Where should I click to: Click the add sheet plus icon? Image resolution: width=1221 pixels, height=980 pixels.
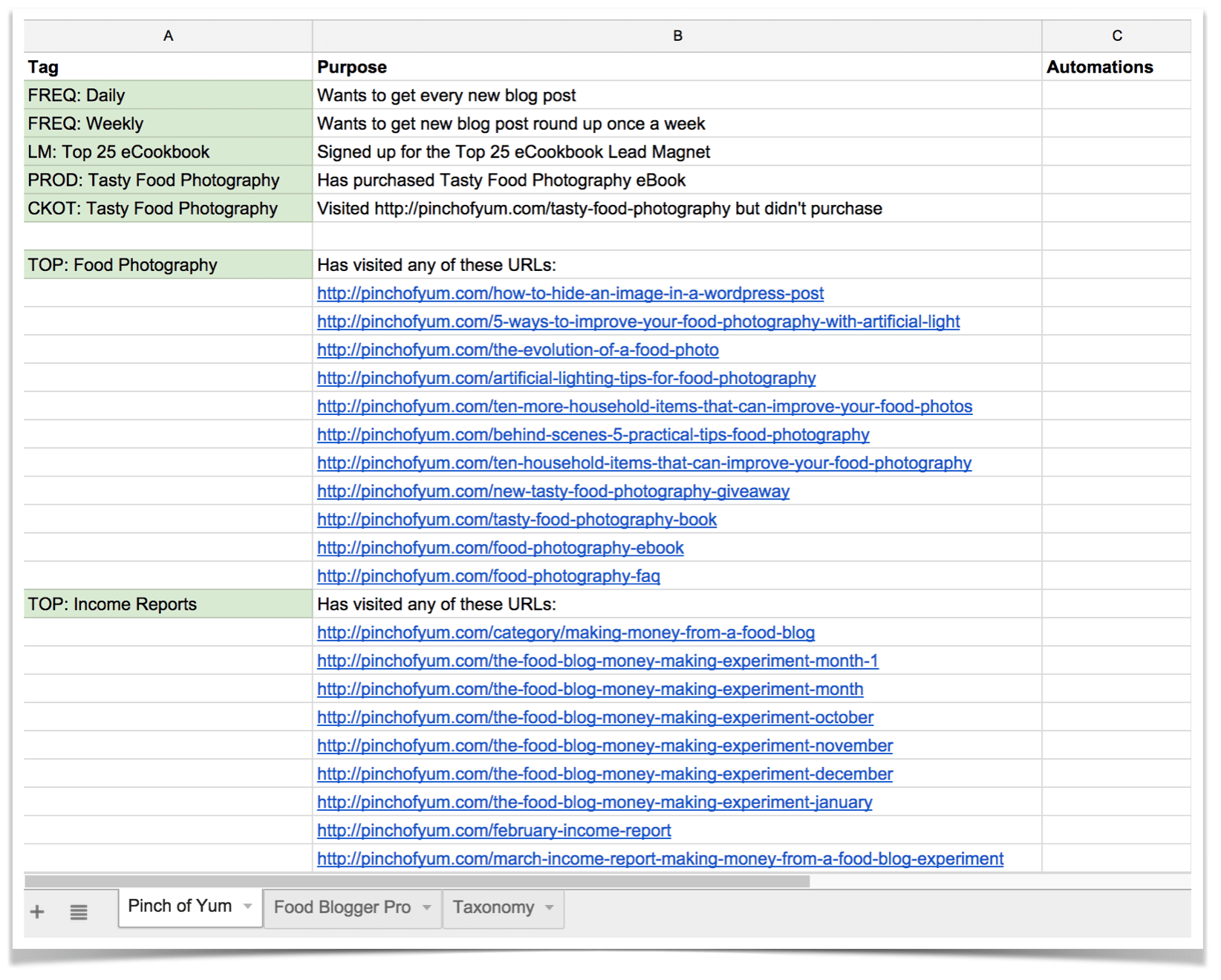37,912
